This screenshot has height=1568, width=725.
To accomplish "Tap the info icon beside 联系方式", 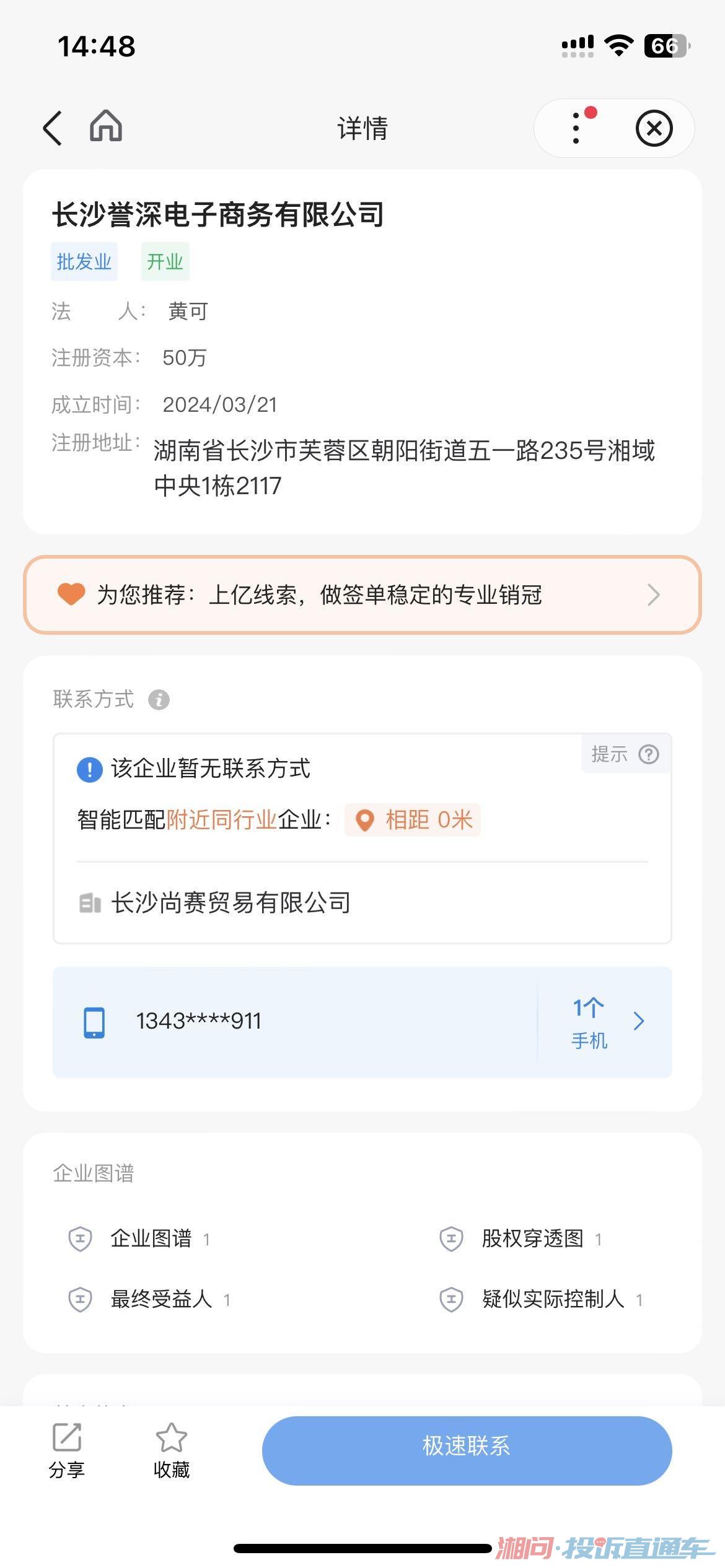I will [159, 700].
